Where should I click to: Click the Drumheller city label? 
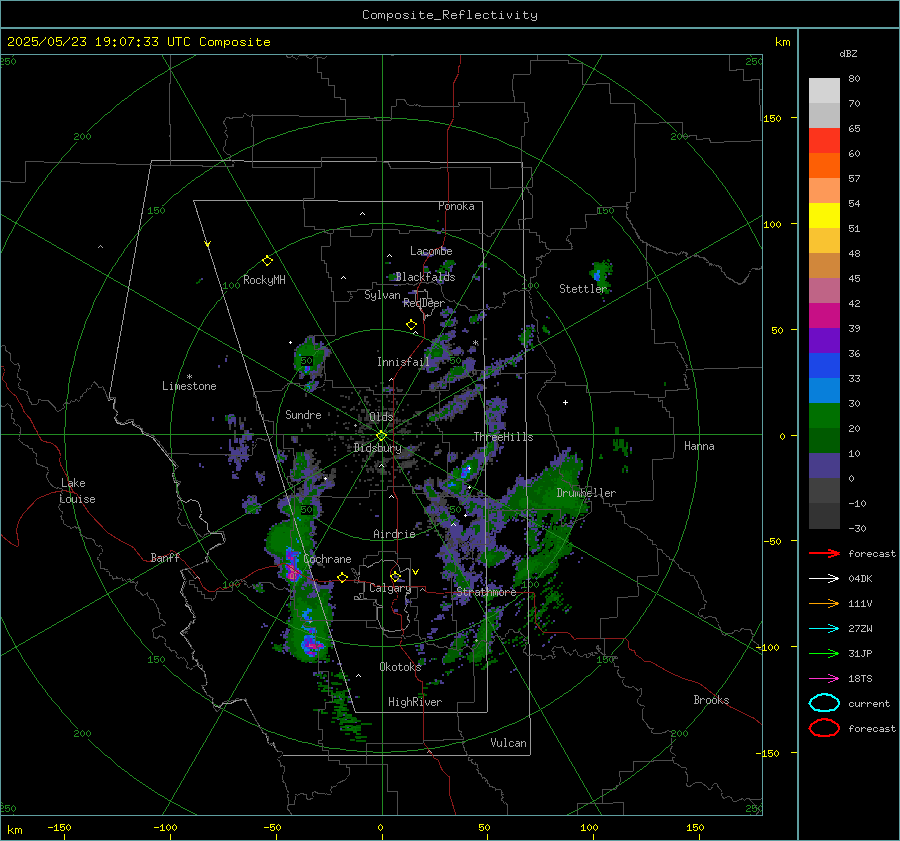click(586, 493)
